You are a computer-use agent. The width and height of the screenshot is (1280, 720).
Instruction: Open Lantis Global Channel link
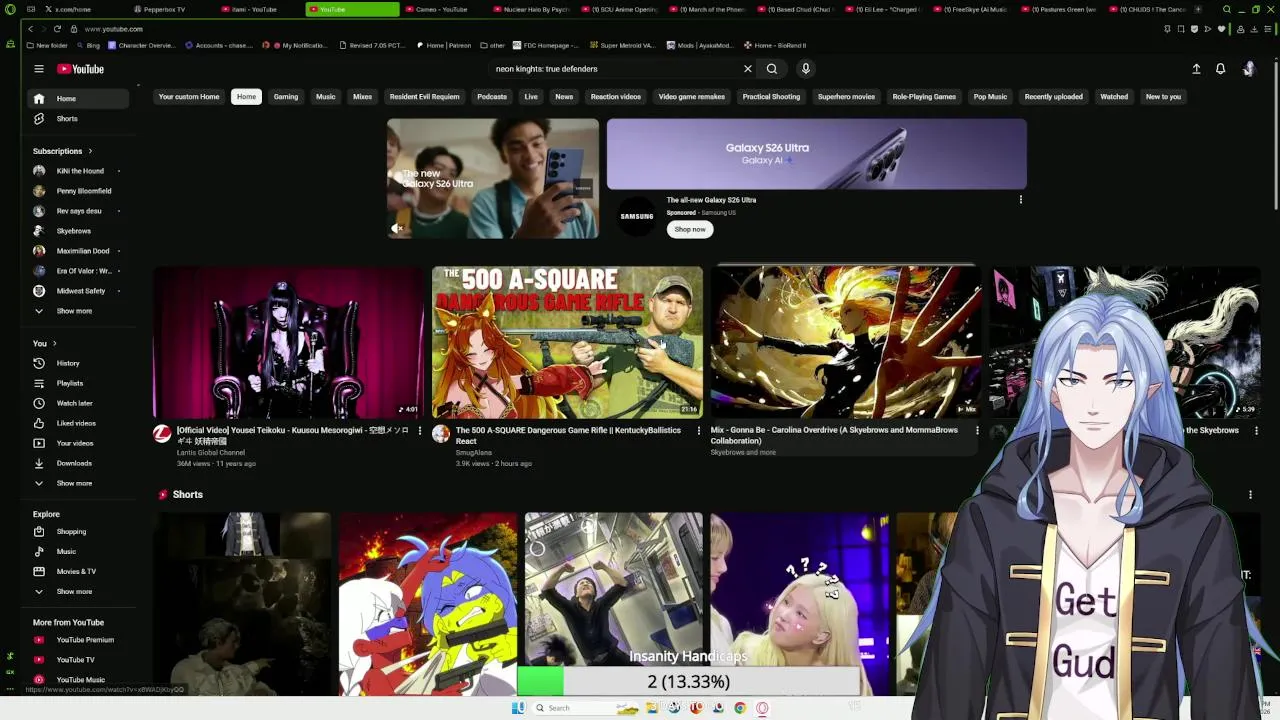point(211,453)
